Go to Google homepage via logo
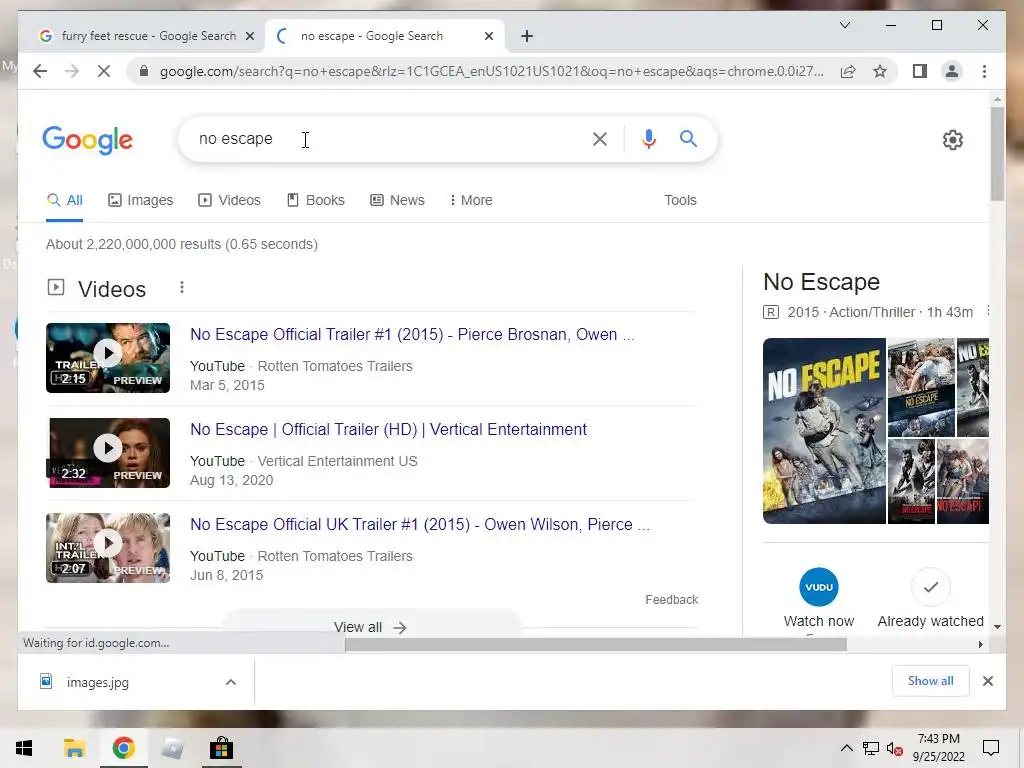 (x=88, y=140)
